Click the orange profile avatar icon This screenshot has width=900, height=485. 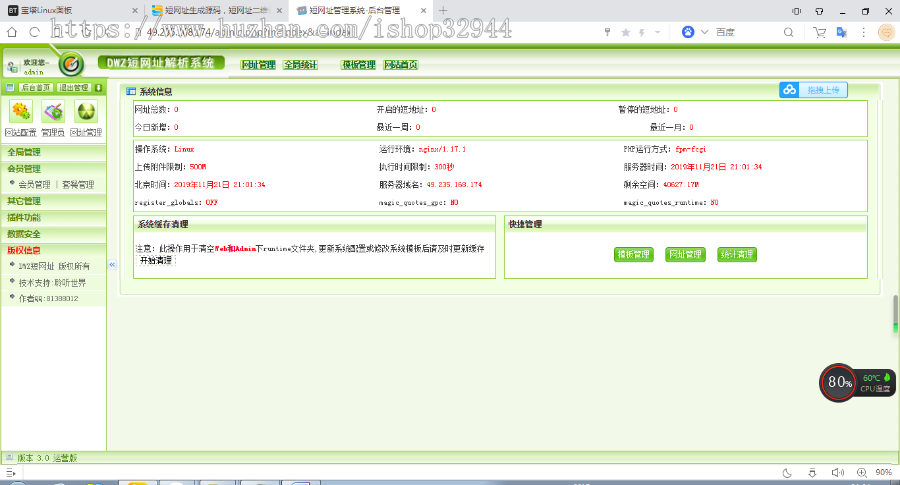887,32
